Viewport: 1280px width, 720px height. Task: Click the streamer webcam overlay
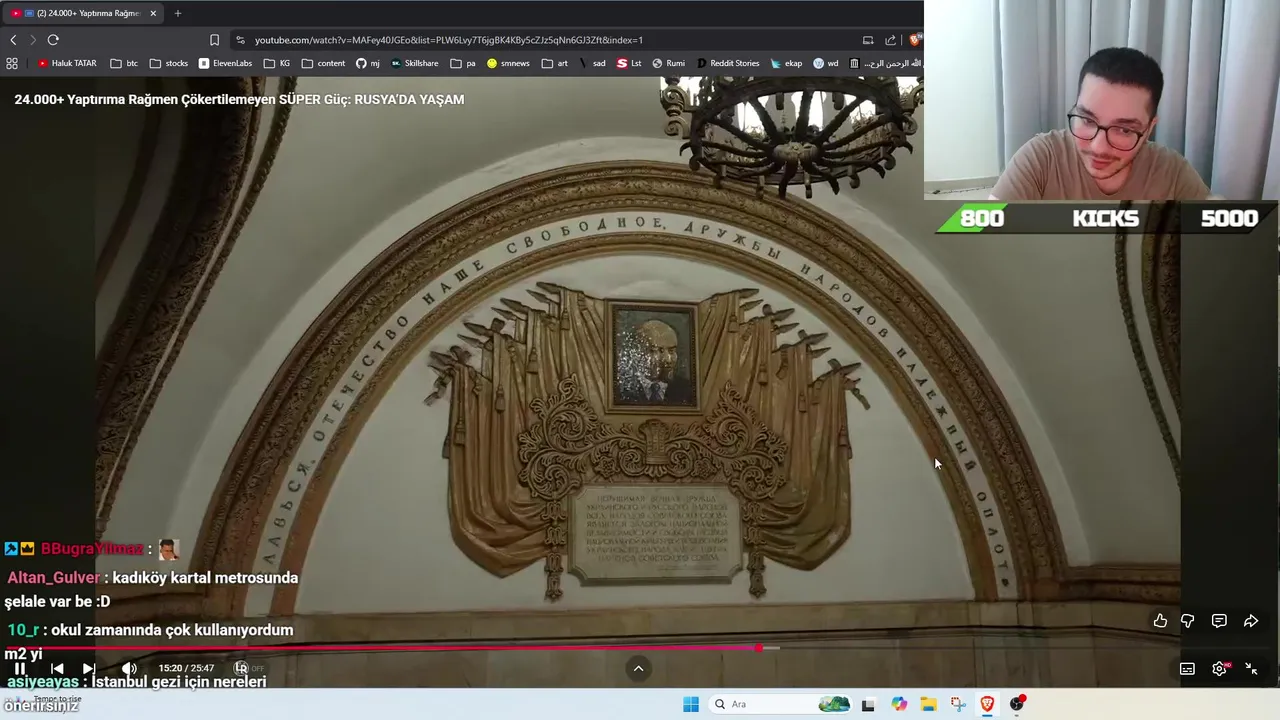[1102, 100]
